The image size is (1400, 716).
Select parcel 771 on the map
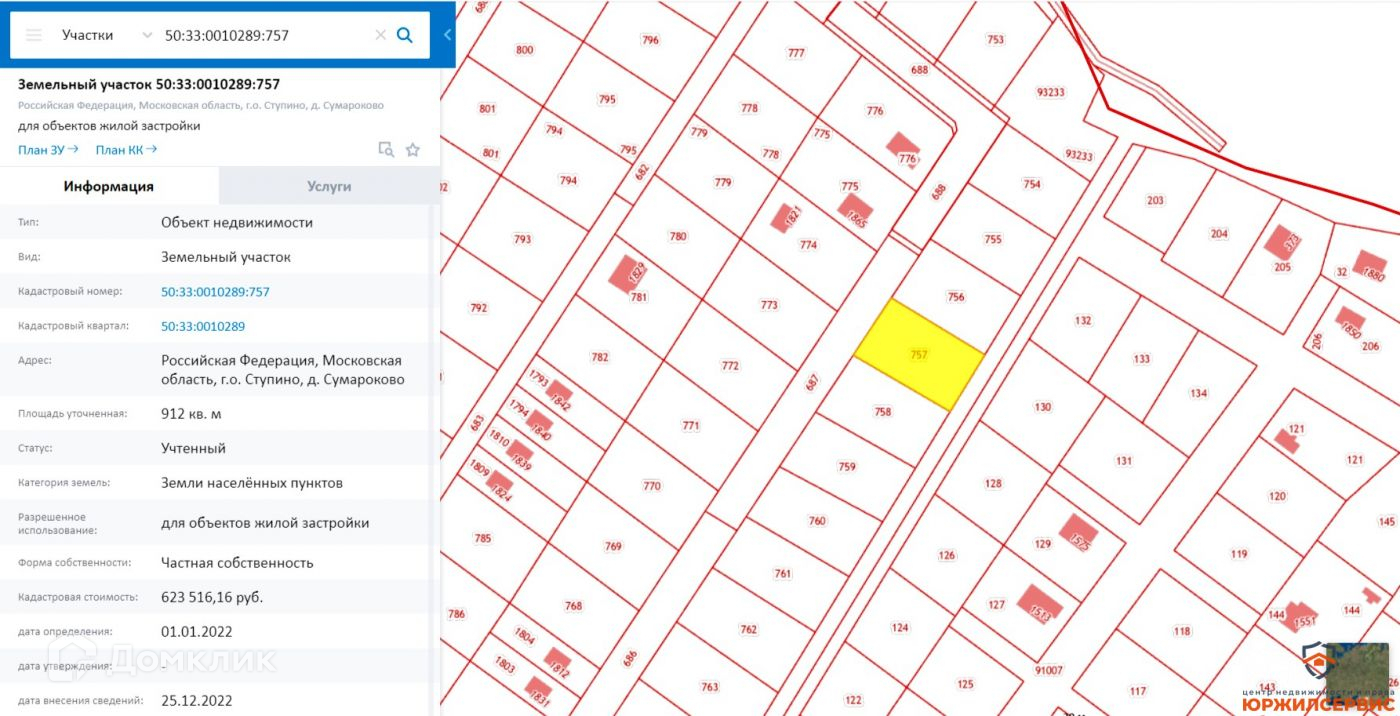click(691, 425)
